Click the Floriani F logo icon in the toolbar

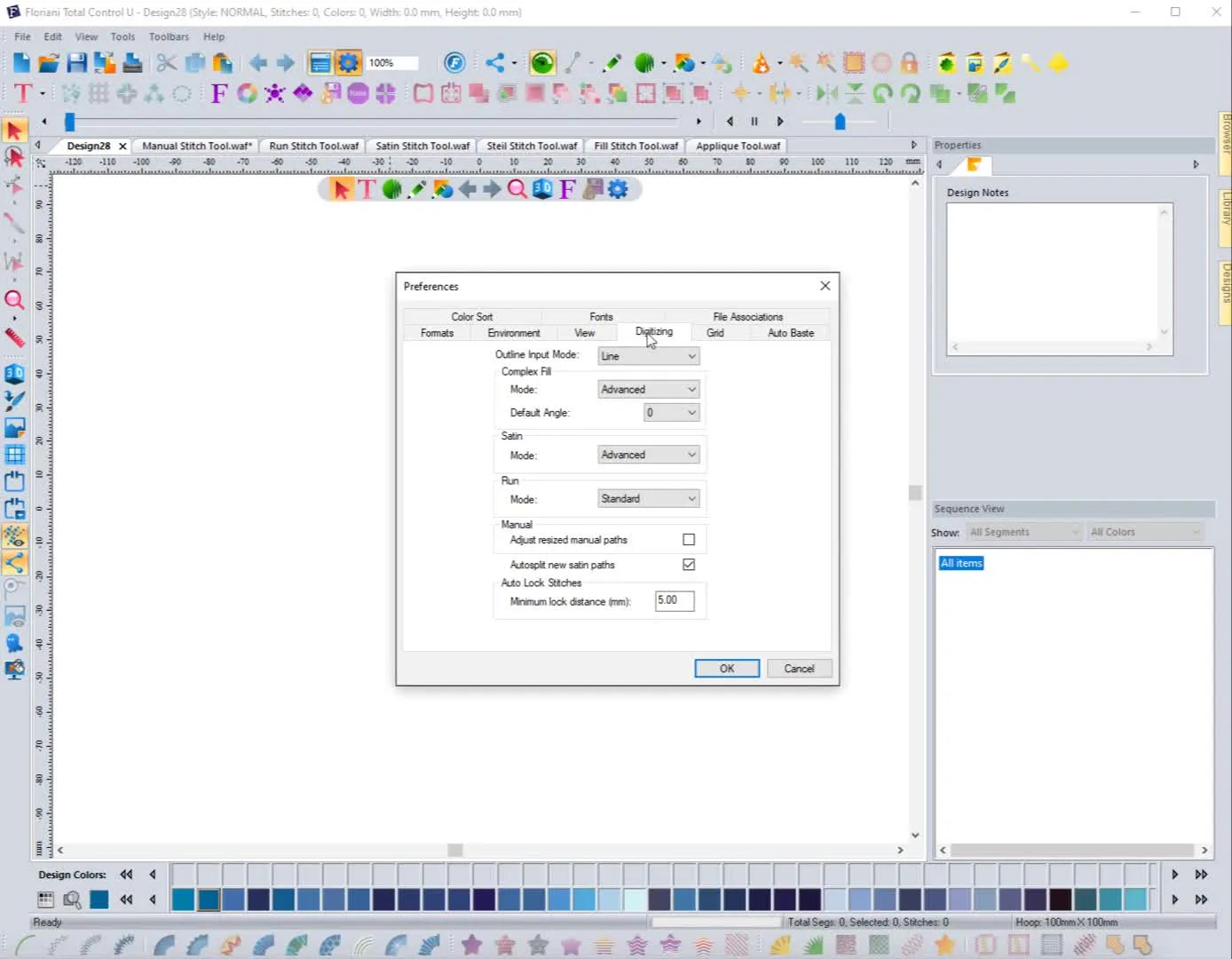tap(455, 62)
